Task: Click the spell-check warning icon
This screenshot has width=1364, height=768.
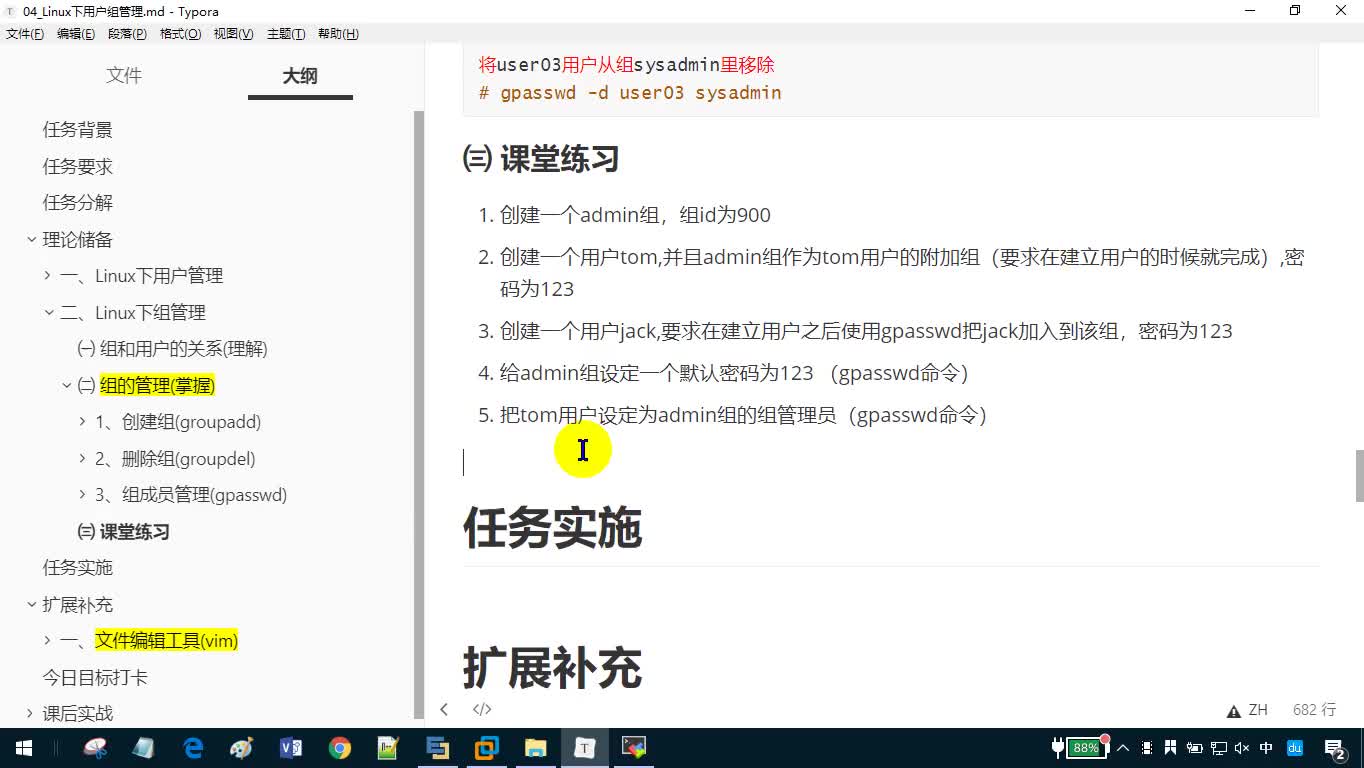Action: [x=1234, y=711]
